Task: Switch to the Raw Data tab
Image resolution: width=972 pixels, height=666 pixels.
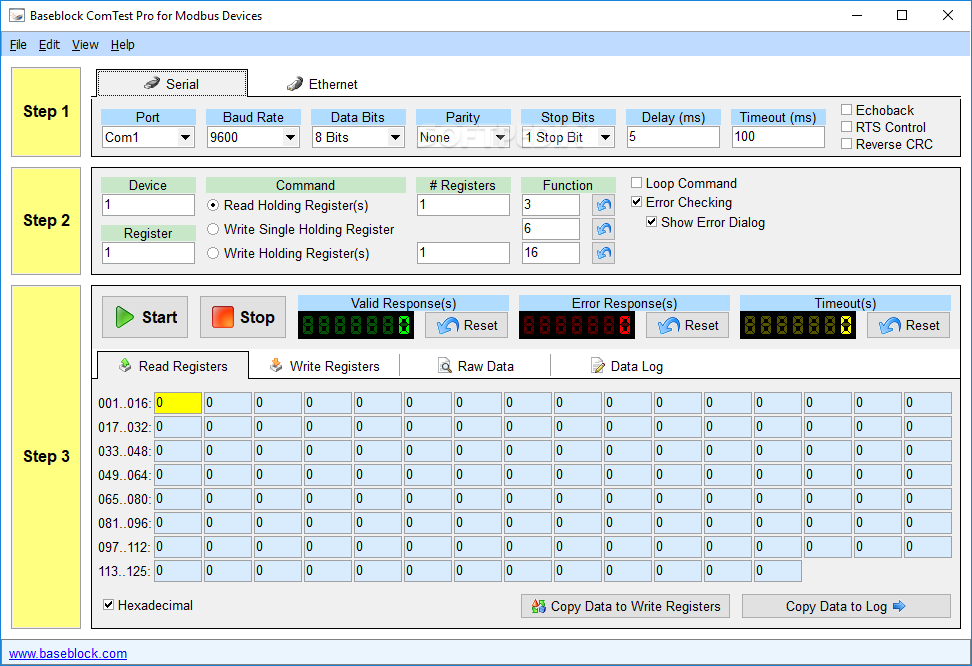Action: coord(475,366)
